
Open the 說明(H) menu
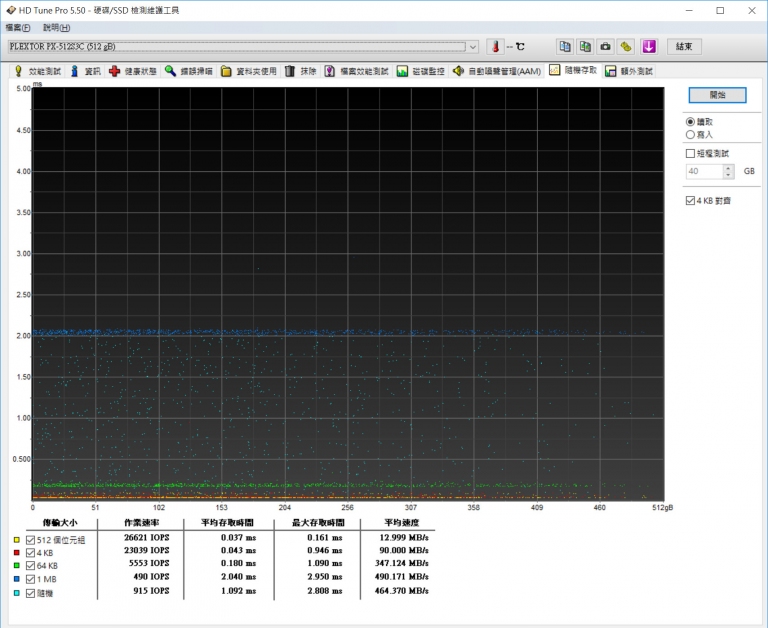coord(56,28)
